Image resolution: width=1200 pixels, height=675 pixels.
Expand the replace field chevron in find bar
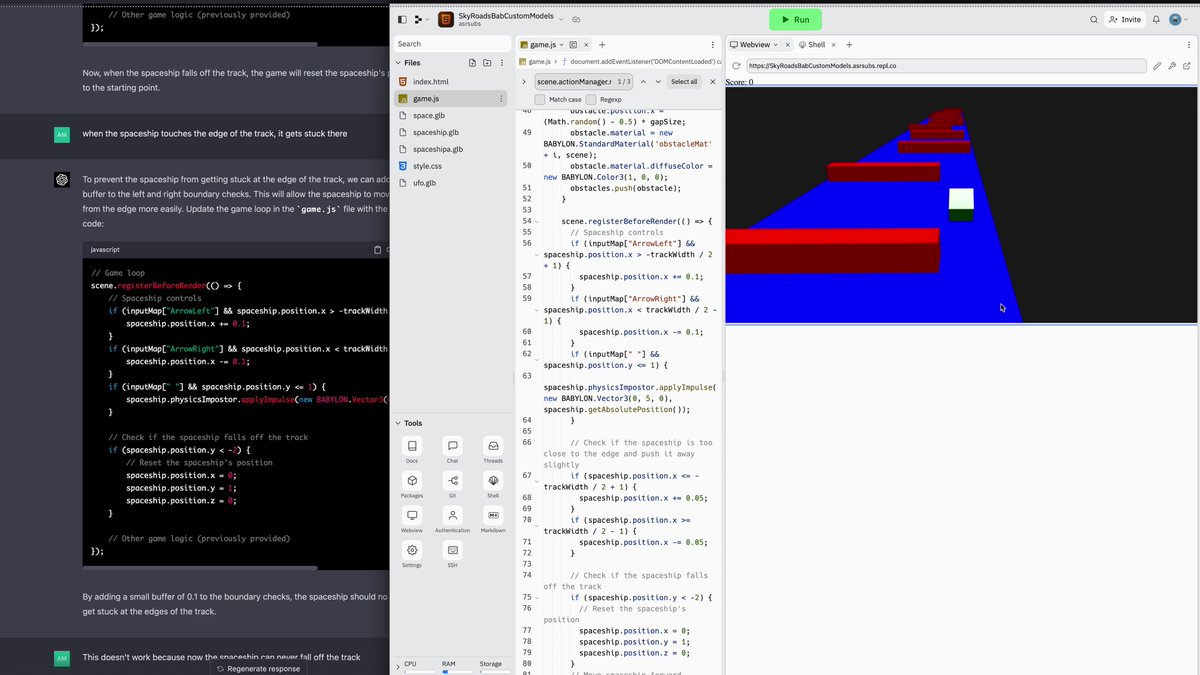click(x=524, y=82)
